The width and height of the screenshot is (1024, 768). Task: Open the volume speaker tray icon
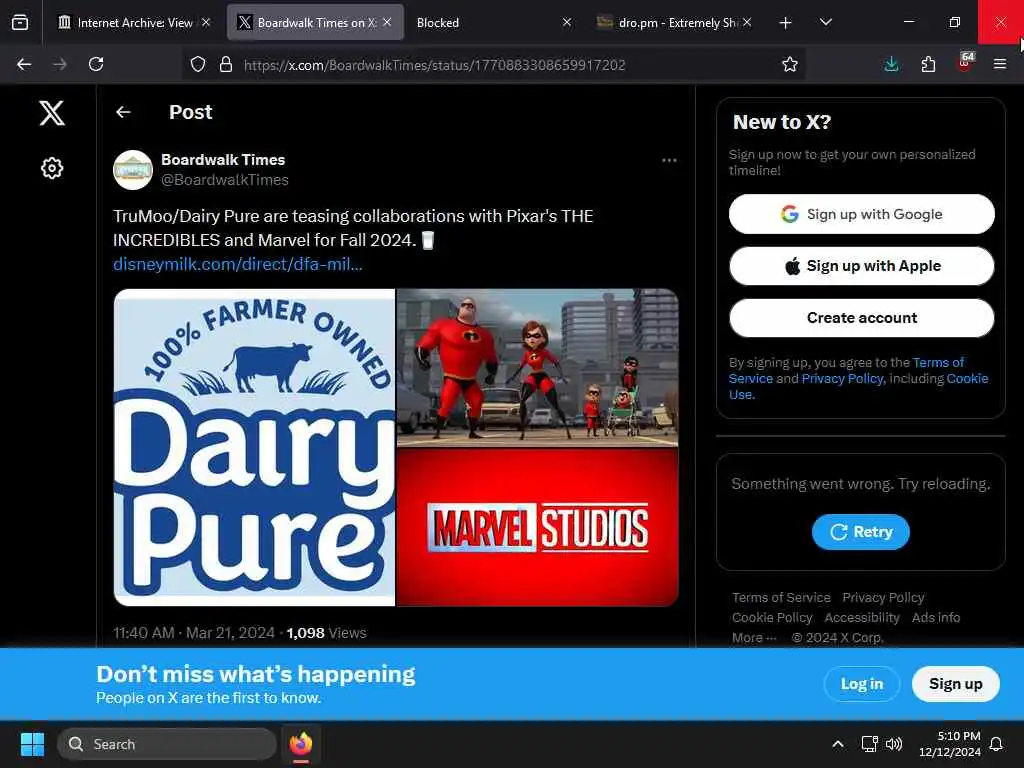(893, 744)
